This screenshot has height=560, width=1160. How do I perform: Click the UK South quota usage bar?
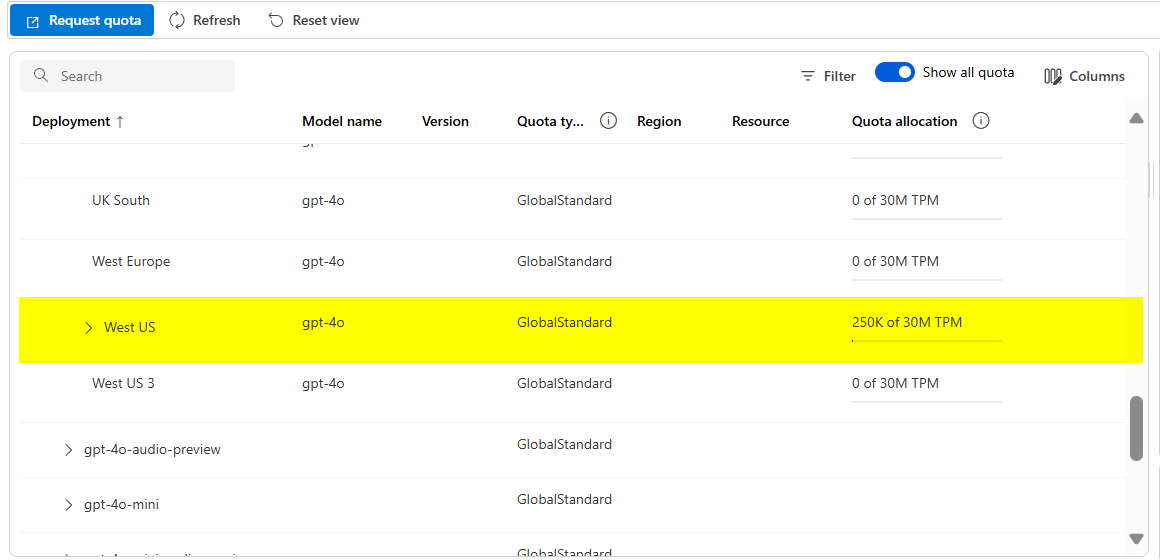pyautogui.click(x=927, y=219)
